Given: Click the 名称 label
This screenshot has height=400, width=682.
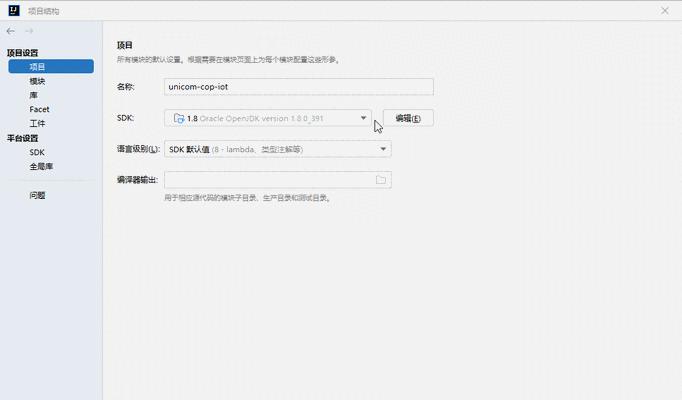Looking at the screenshot, I should 126,87.
